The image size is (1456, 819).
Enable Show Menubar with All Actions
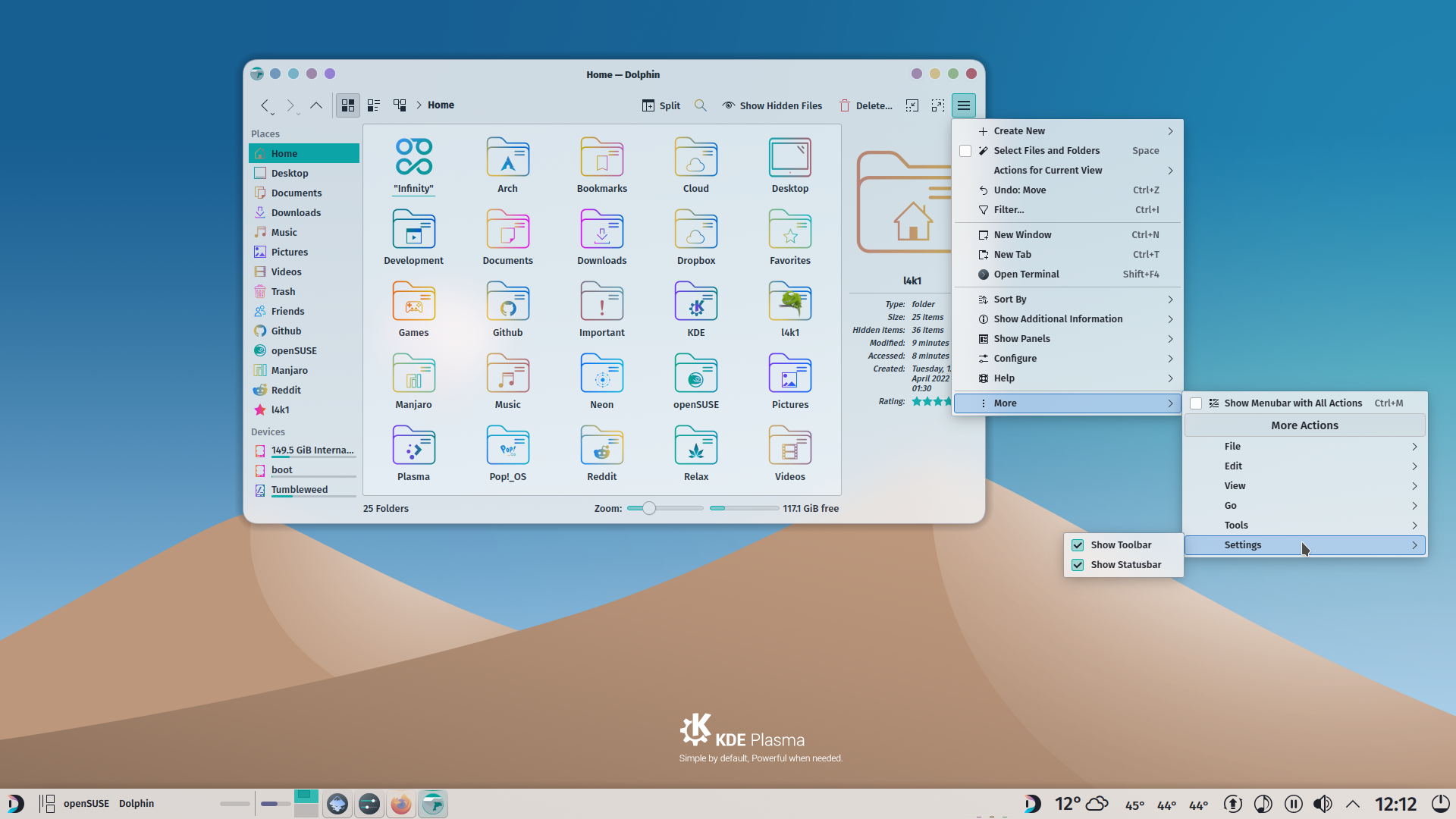click(x=1196, y=403)
